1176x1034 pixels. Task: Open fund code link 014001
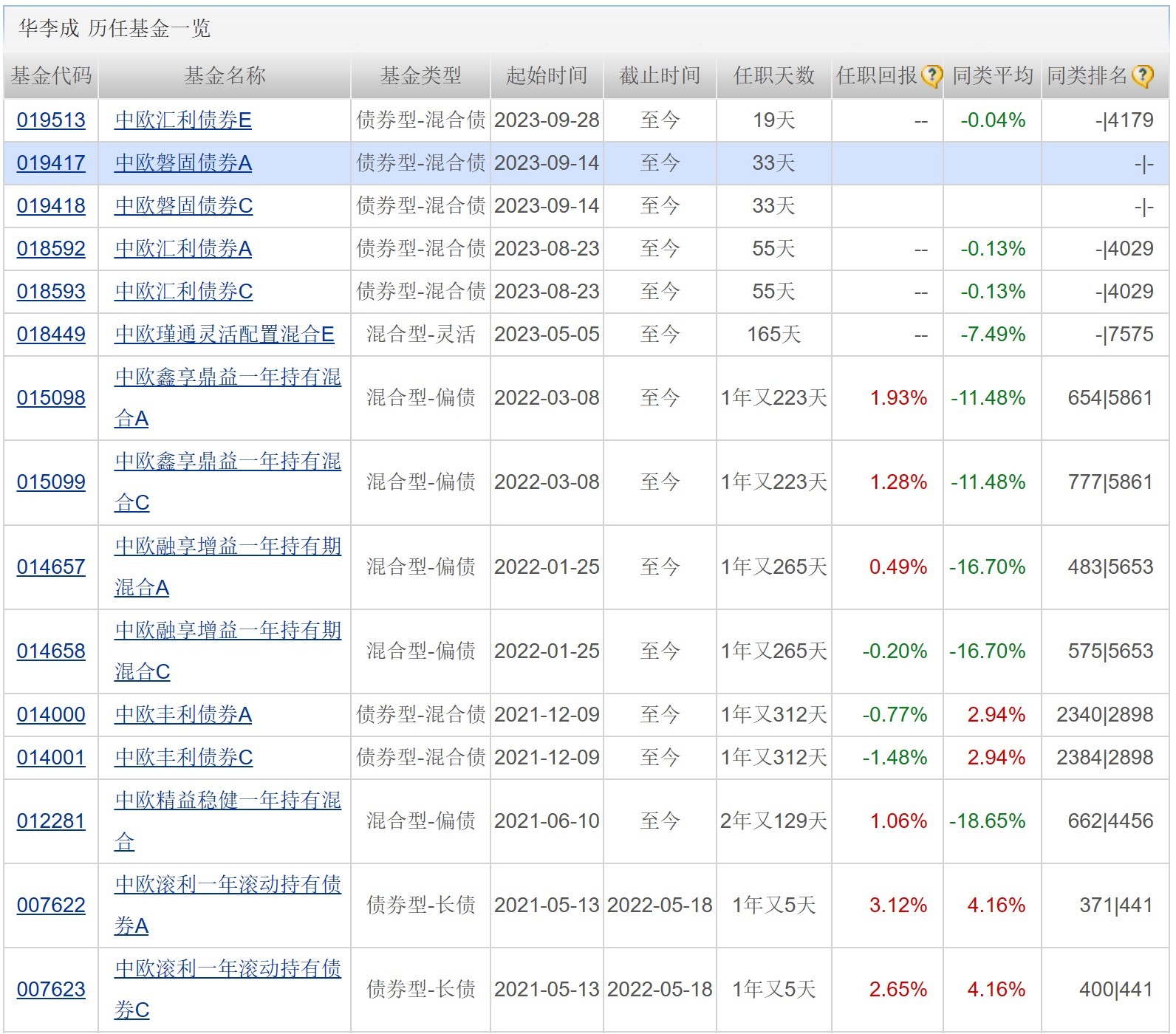tap(51, 758)
